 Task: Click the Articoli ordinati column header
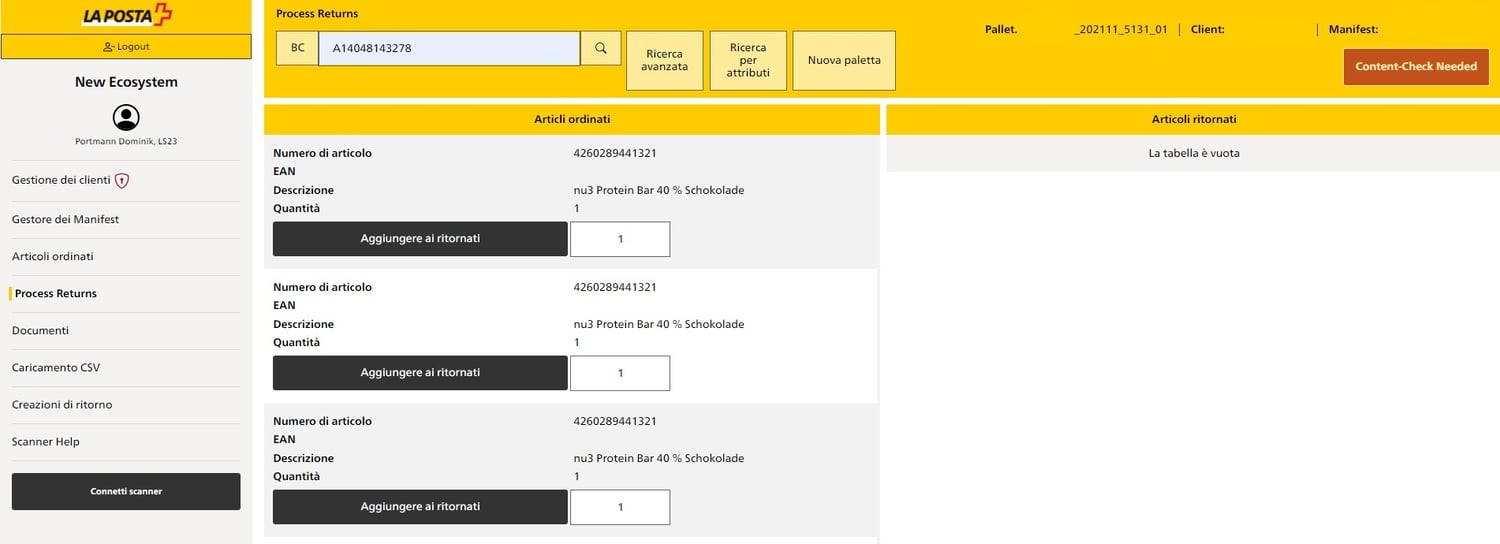click(x=572, y=120)
